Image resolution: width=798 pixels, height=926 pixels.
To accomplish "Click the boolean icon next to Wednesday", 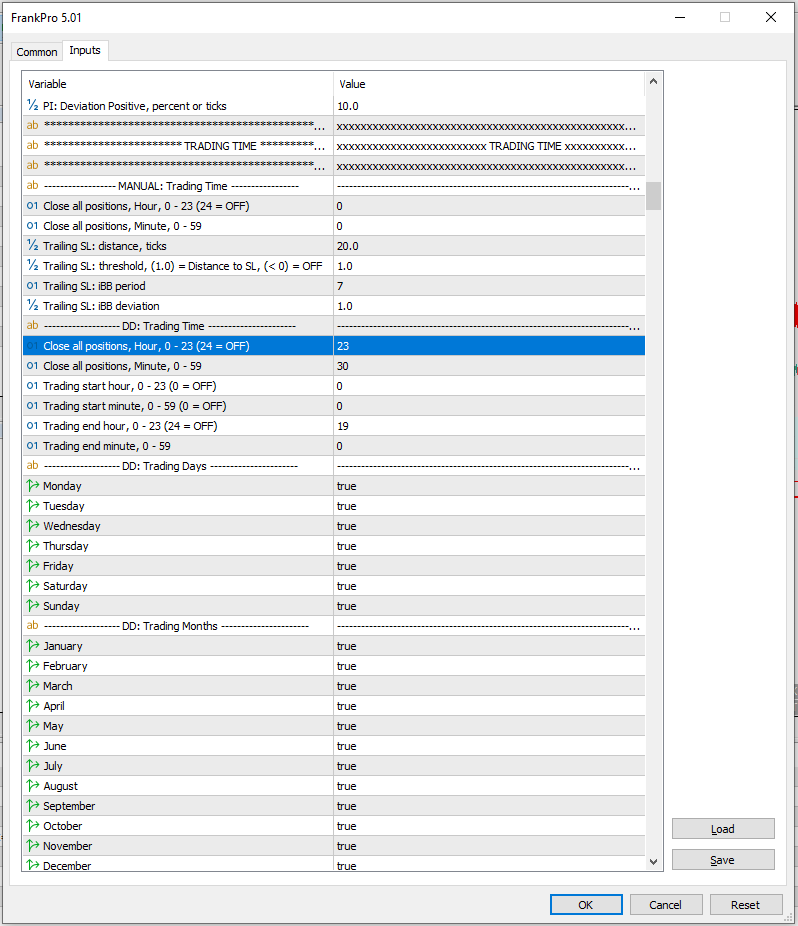I will click(32, 526).
